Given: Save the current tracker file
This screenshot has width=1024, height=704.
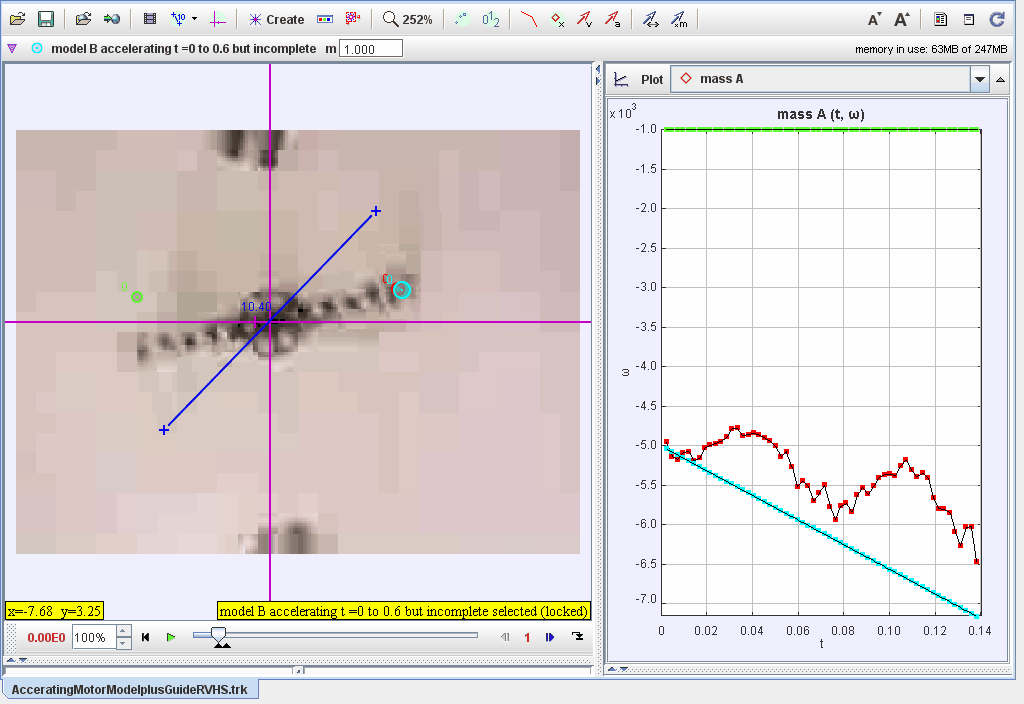Looking at the screenshot, I should 46,19.
